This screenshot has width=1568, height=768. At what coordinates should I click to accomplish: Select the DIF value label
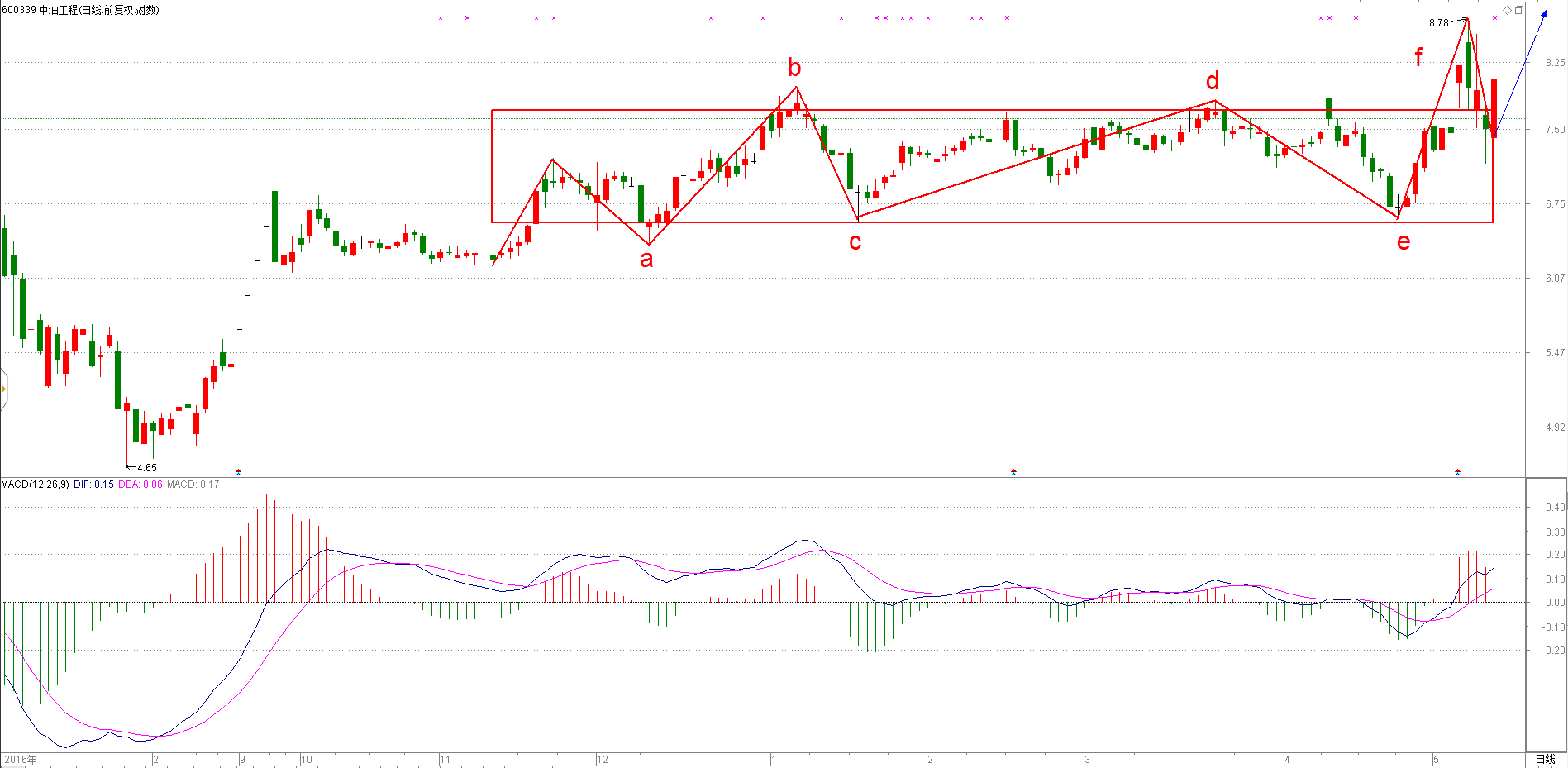(x=93, y=484)
